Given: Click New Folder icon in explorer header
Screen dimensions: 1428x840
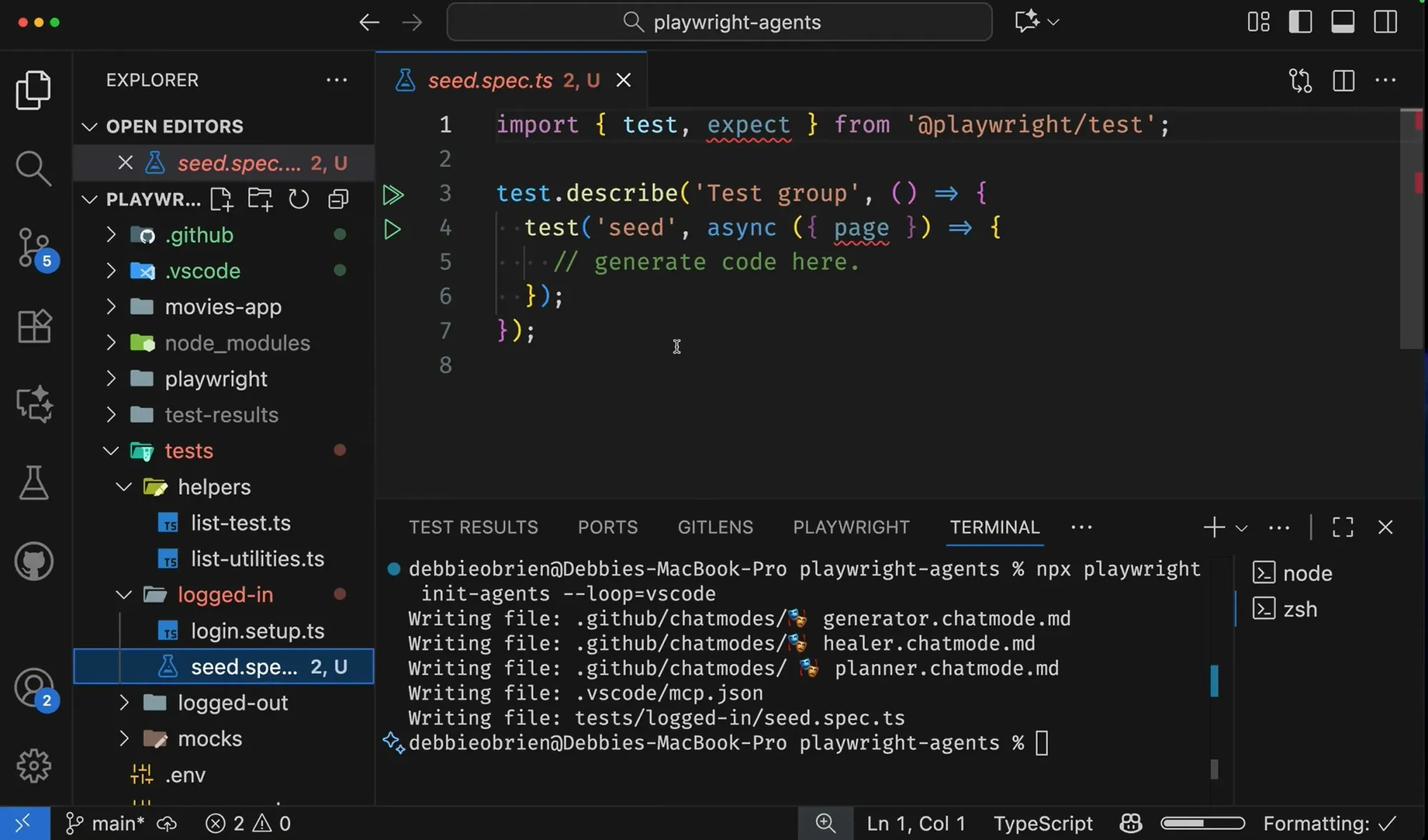Looking at the screenshot, I should coord(260,199).
